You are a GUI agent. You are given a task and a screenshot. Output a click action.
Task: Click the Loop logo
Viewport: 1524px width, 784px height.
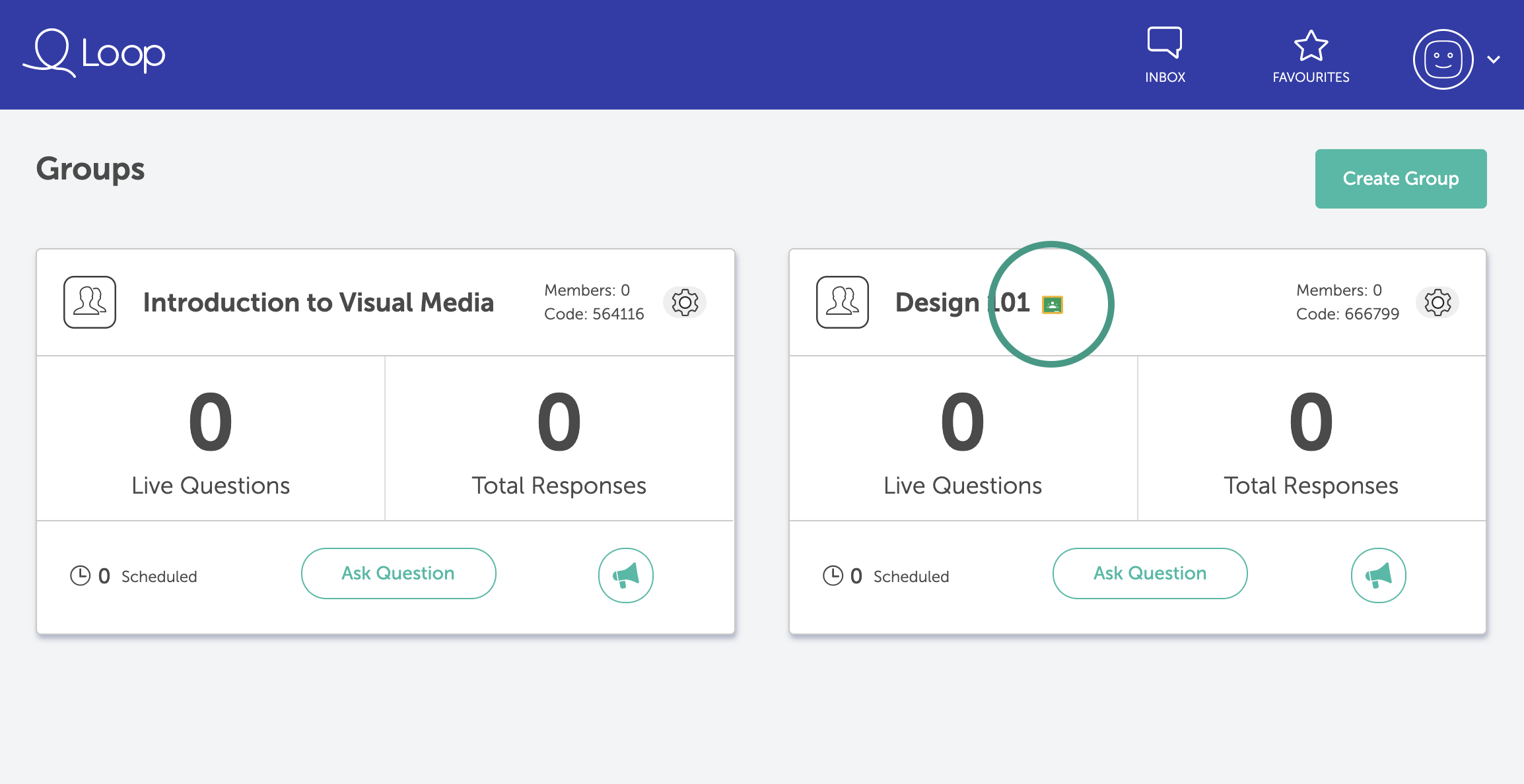(x=94, y=53)
